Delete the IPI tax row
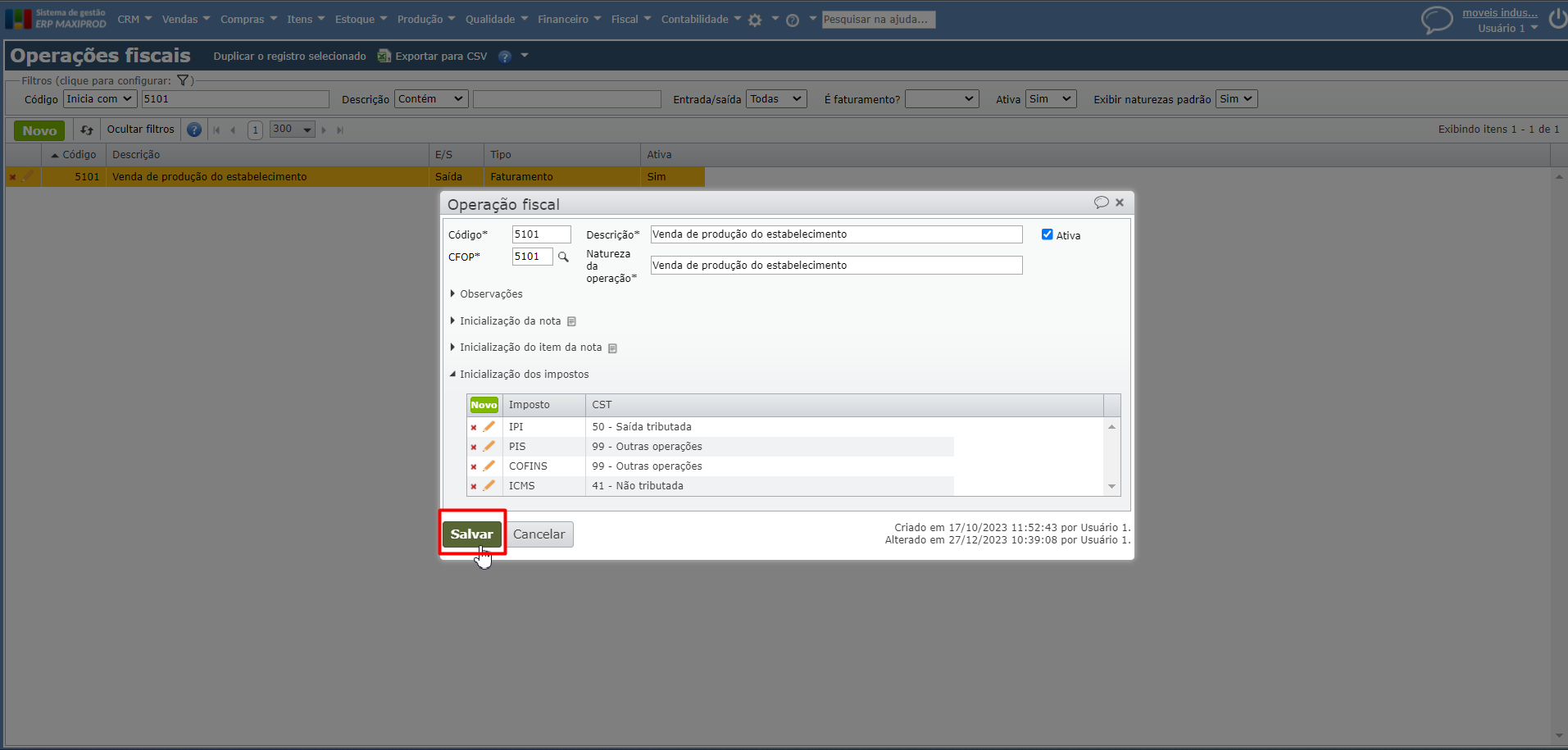1568x750 pixels. tap(474, 427)
